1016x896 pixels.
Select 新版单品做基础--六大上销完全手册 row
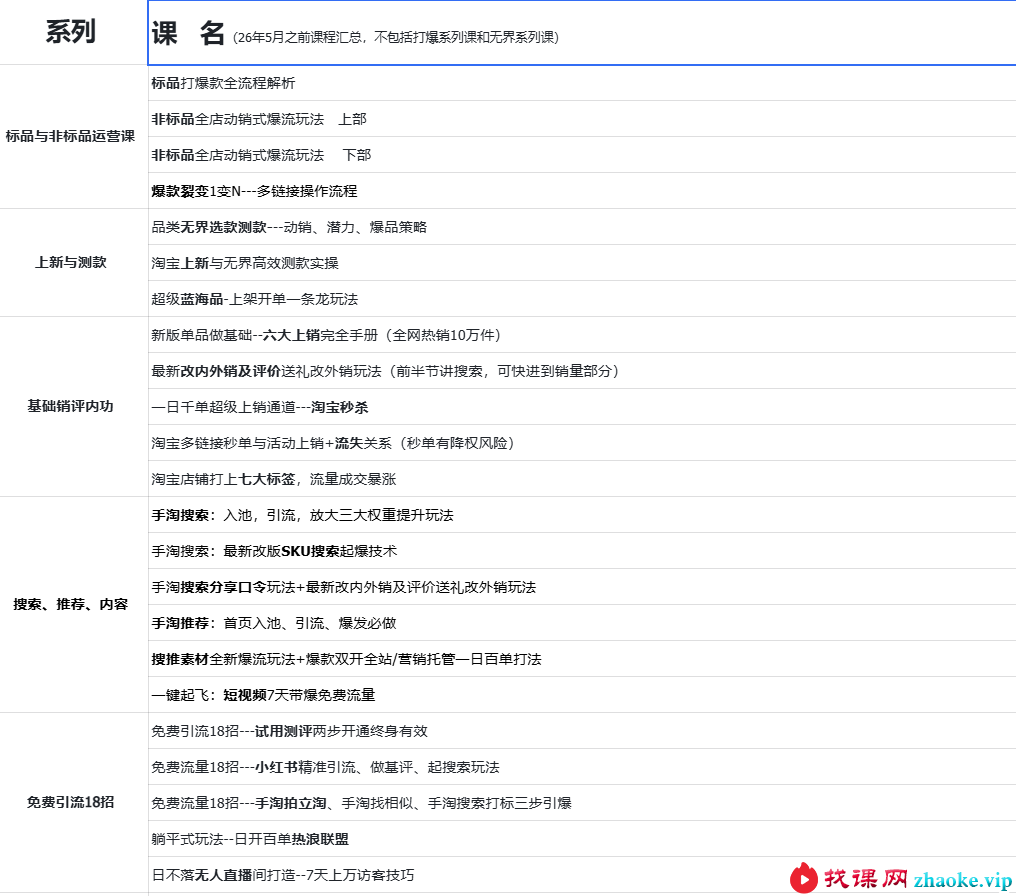click(582, 335)
